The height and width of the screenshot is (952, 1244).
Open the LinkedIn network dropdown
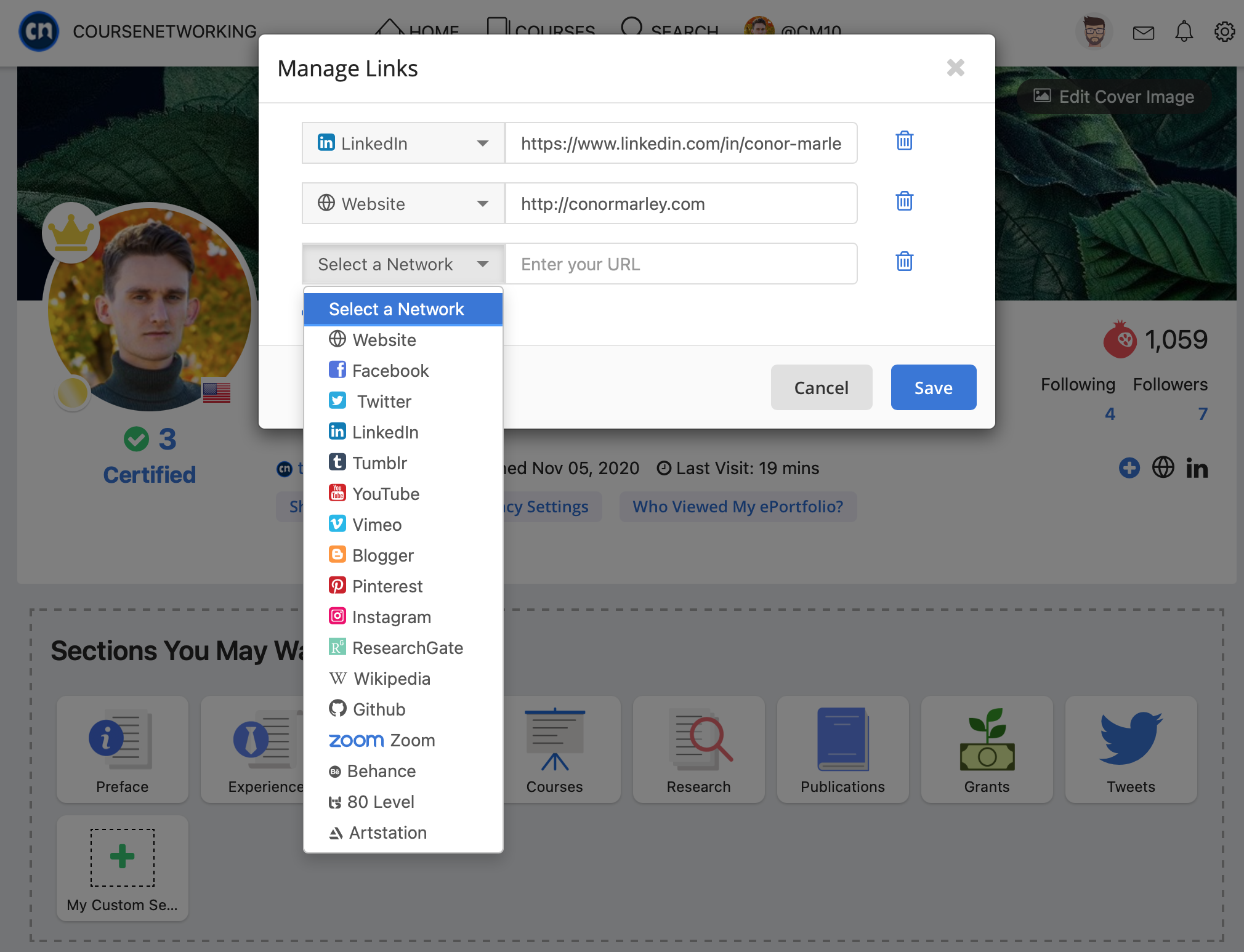403,143
